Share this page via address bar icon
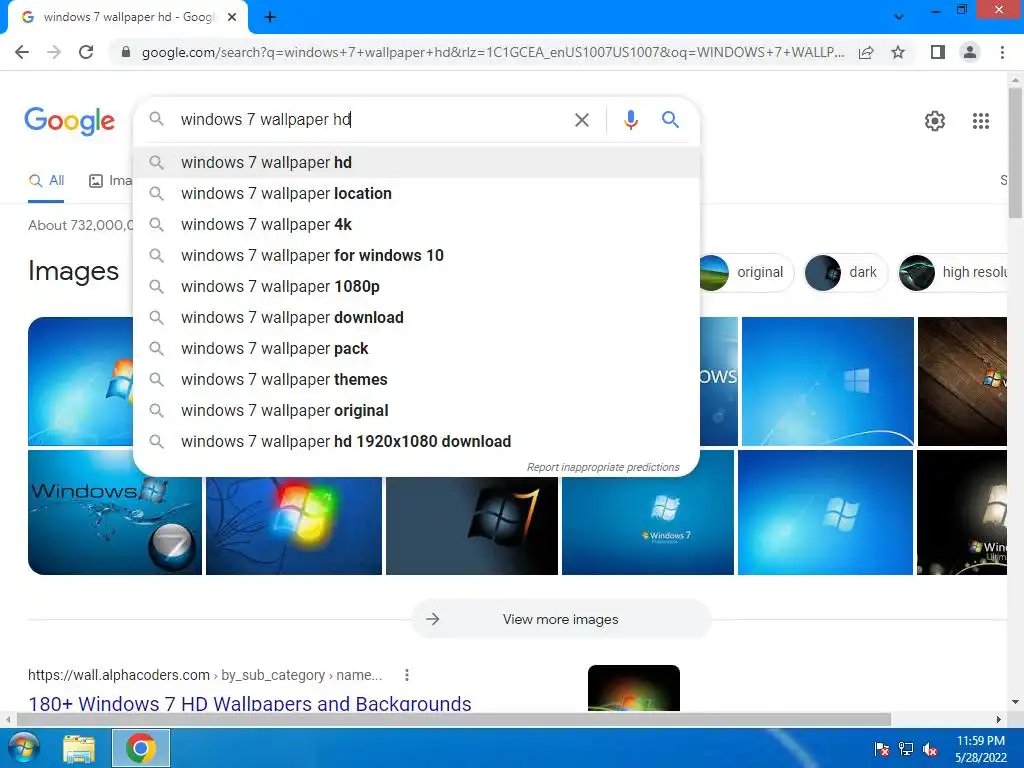Viewport: 1024px width, 768px height. click(x=866, y=52)
